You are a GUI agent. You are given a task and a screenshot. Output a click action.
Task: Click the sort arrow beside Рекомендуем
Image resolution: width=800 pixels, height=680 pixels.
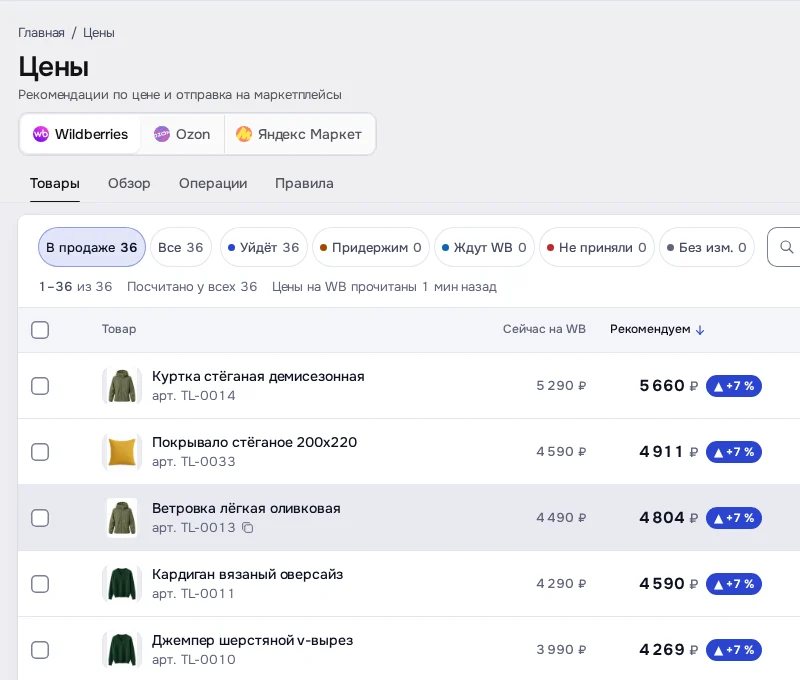click(700, 330)
